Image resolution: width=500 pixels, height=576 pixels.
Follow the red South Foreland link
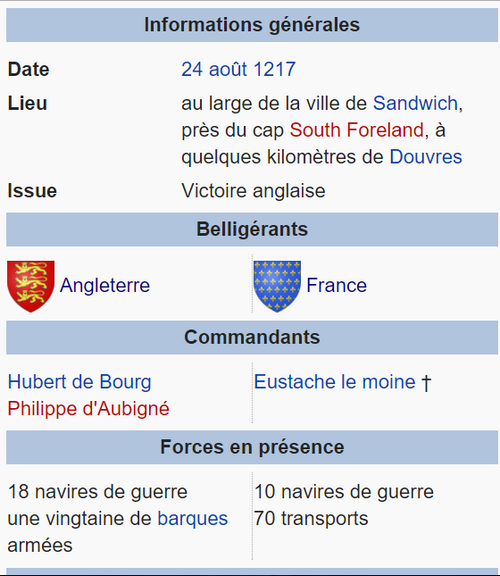coord(357,130)
